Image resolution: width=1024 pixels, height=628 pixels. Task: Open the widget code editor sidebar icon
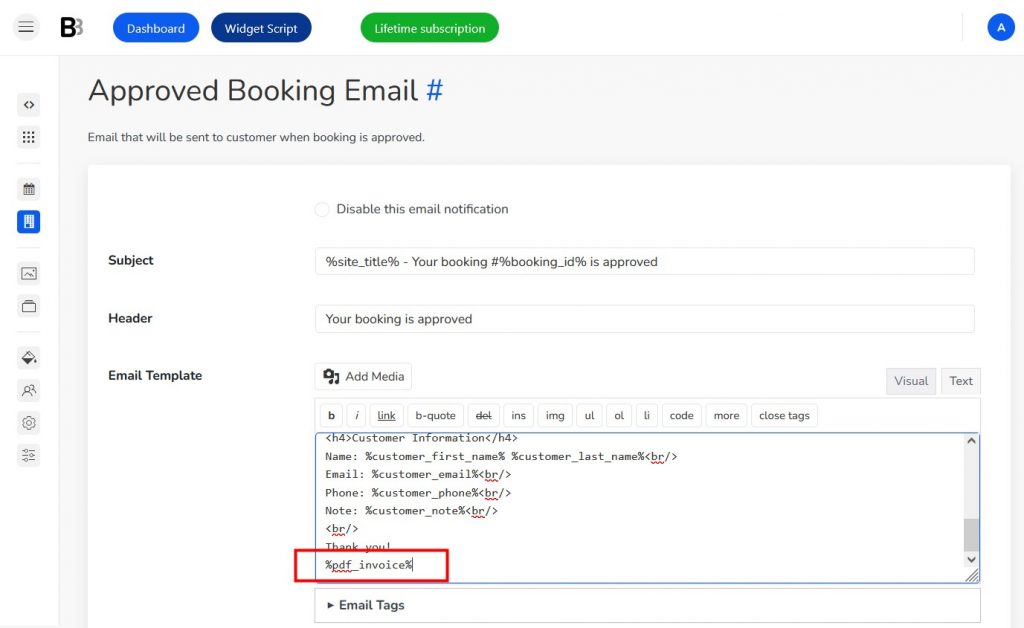coord(27,104)
